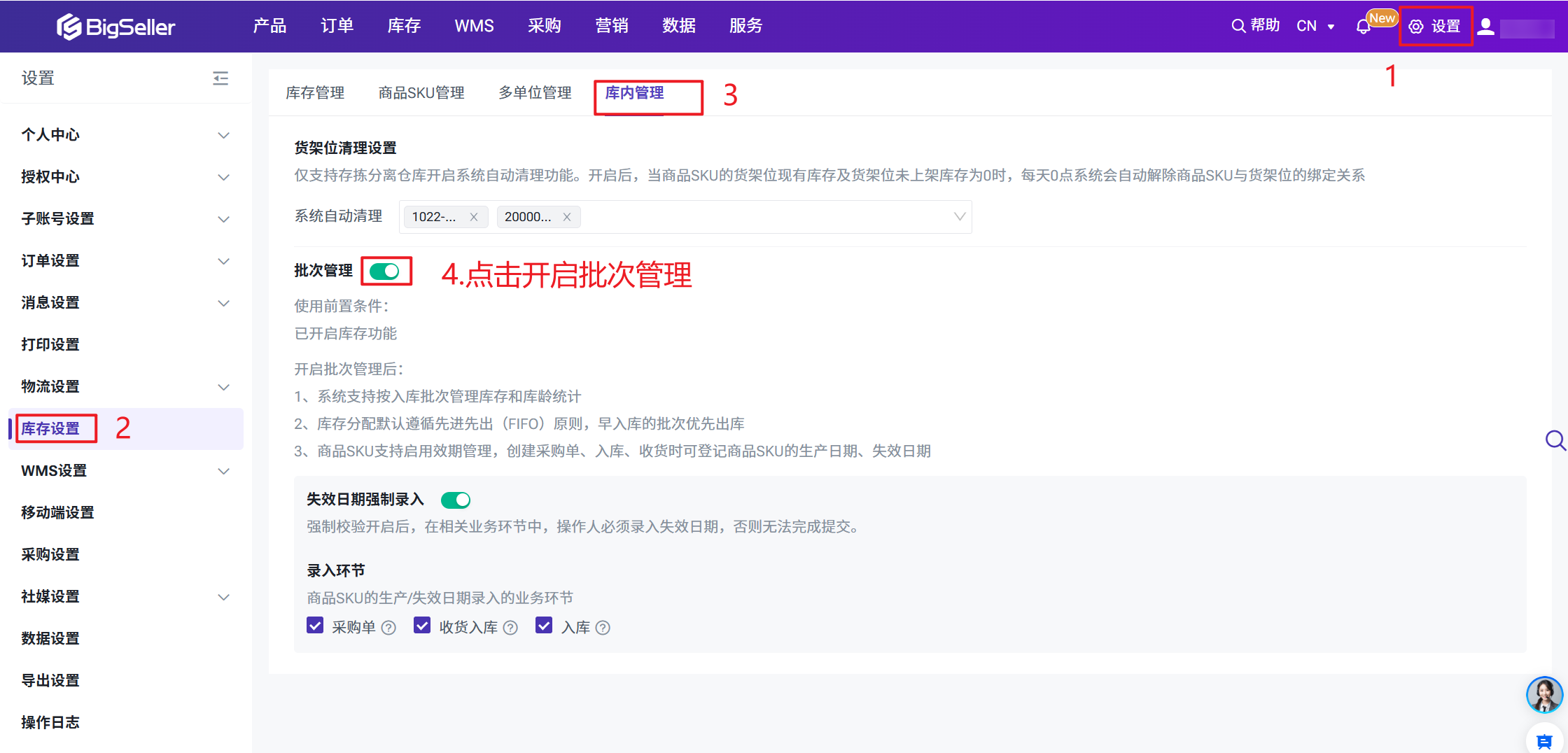Open customer service agent avatar chat

1544,694
